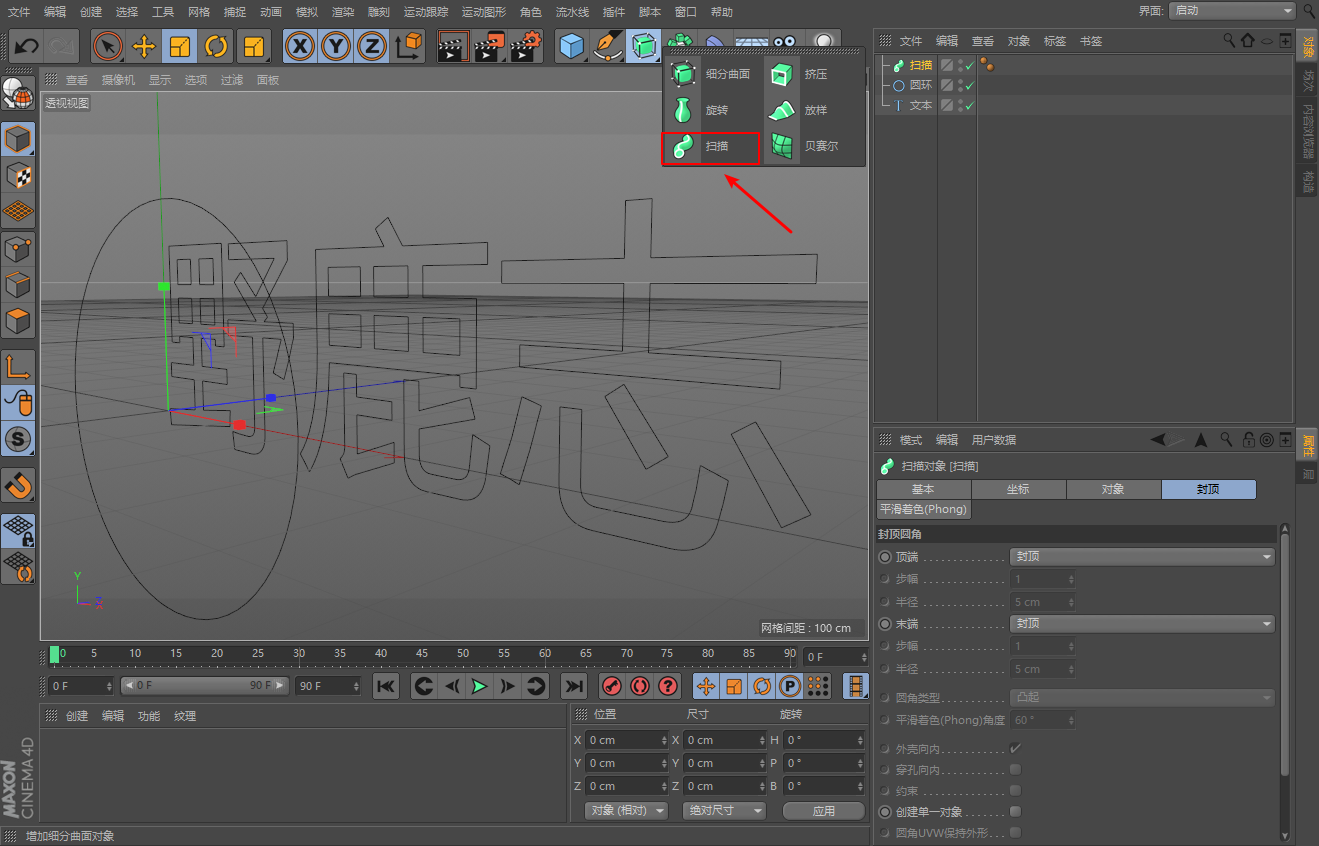Viewport: 1319px width, 846px height.
Task: Toggle the Y axis lock icon
Action: coord(336,46)
